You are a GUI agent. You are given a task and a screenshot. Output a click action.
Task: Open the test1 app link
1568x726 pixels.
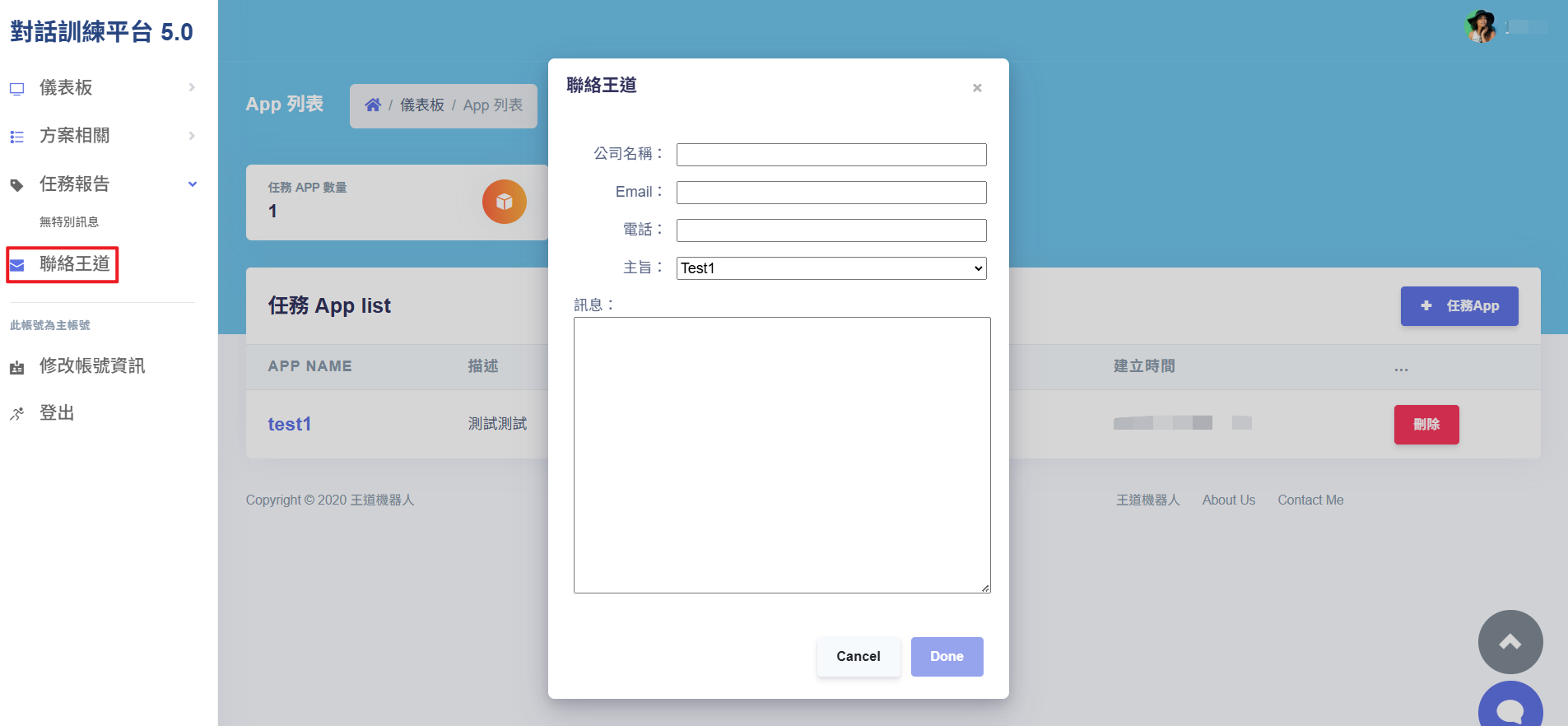pos(289,424)
